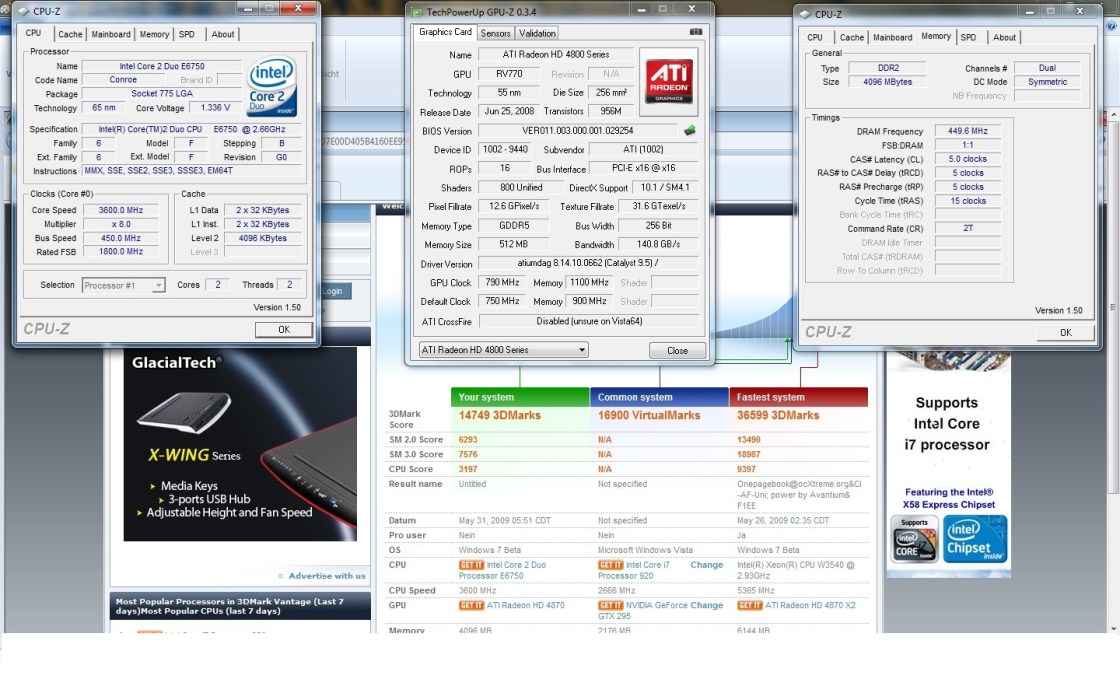Click the ATI Radeon logo in GPU-Z

669,81
